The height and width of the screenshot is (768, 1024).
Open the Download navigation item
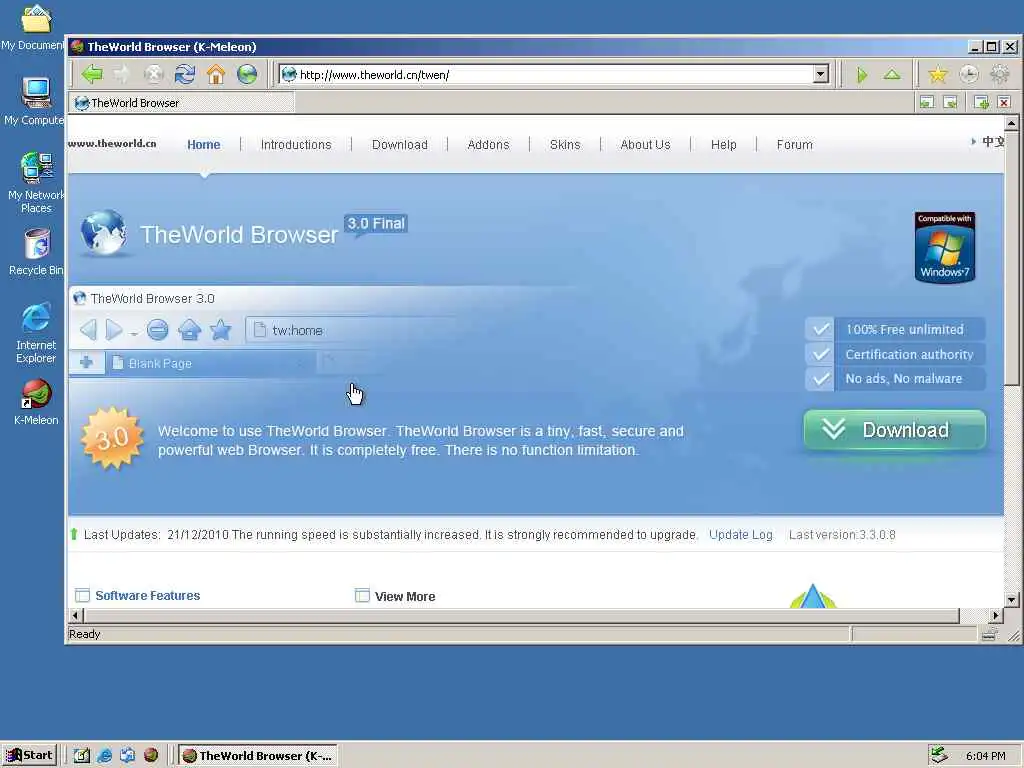[x=400, y=144]
